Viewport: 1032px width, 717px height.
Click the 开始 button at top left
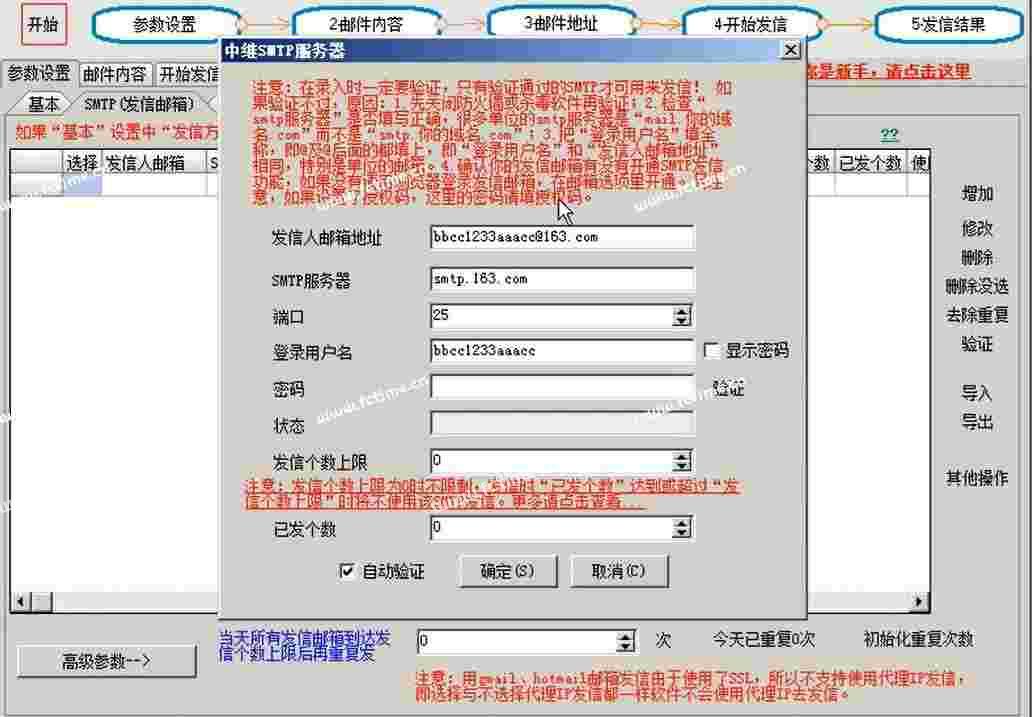tap(43, 25)
